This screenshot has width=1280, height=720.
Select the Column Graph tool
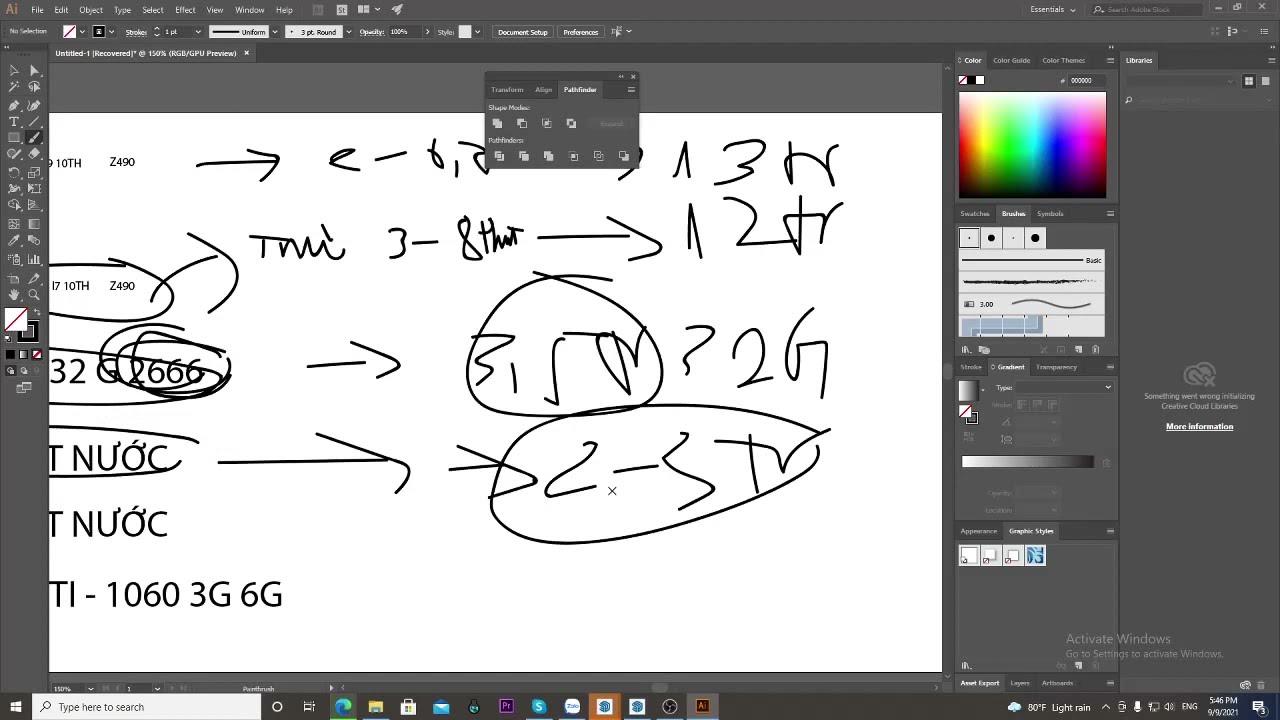point(34,260)
